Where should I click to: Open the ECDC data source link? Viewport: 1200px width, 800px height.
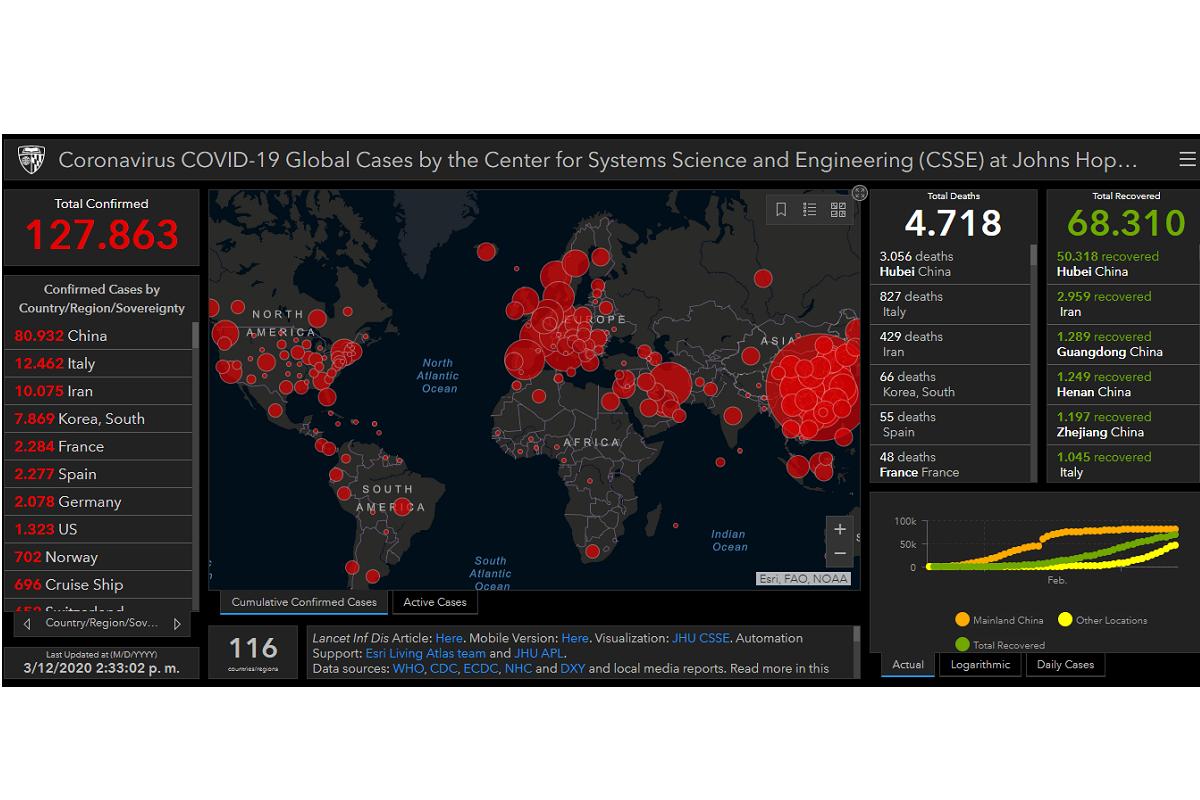pos(482,668)
